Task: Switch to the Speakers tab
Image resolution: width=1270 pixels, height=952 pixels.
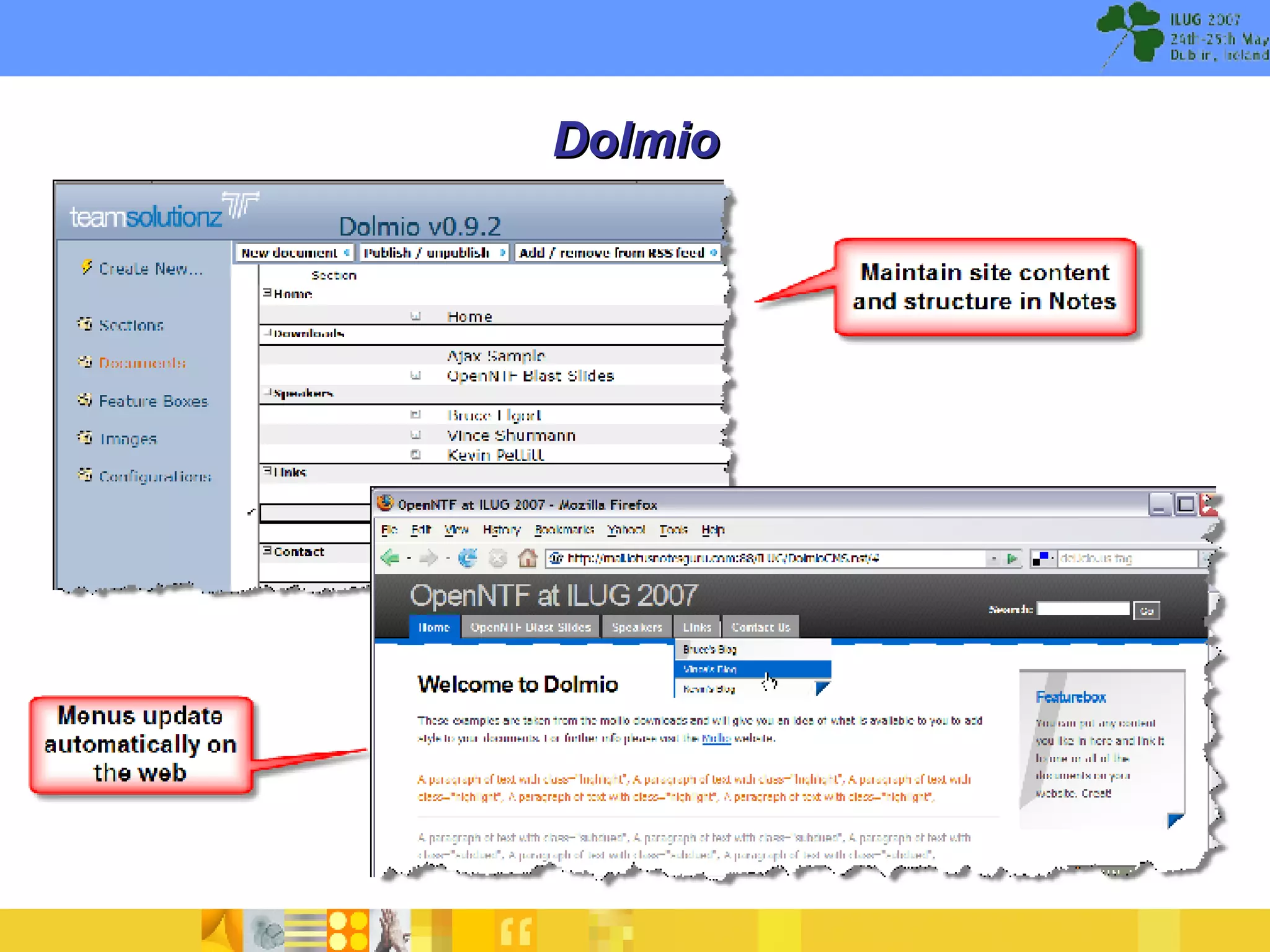Action: (x=636, y=627)
